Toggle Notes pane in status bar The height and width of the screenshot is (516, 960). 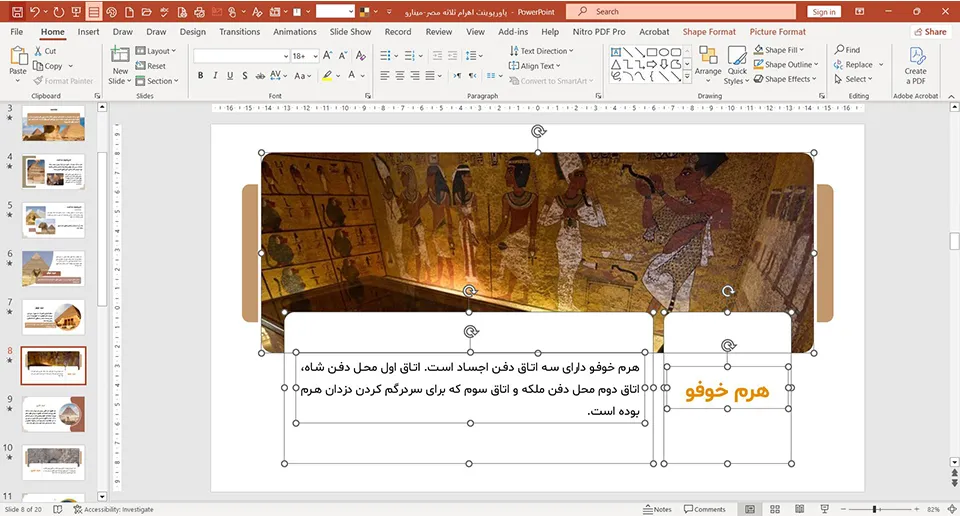point(657,509)
